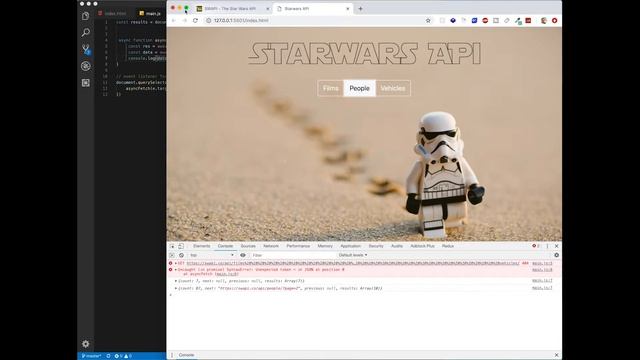Switch to the Memory DevTools tab
The height and width of the screenshot is (360, 640).
325,246
